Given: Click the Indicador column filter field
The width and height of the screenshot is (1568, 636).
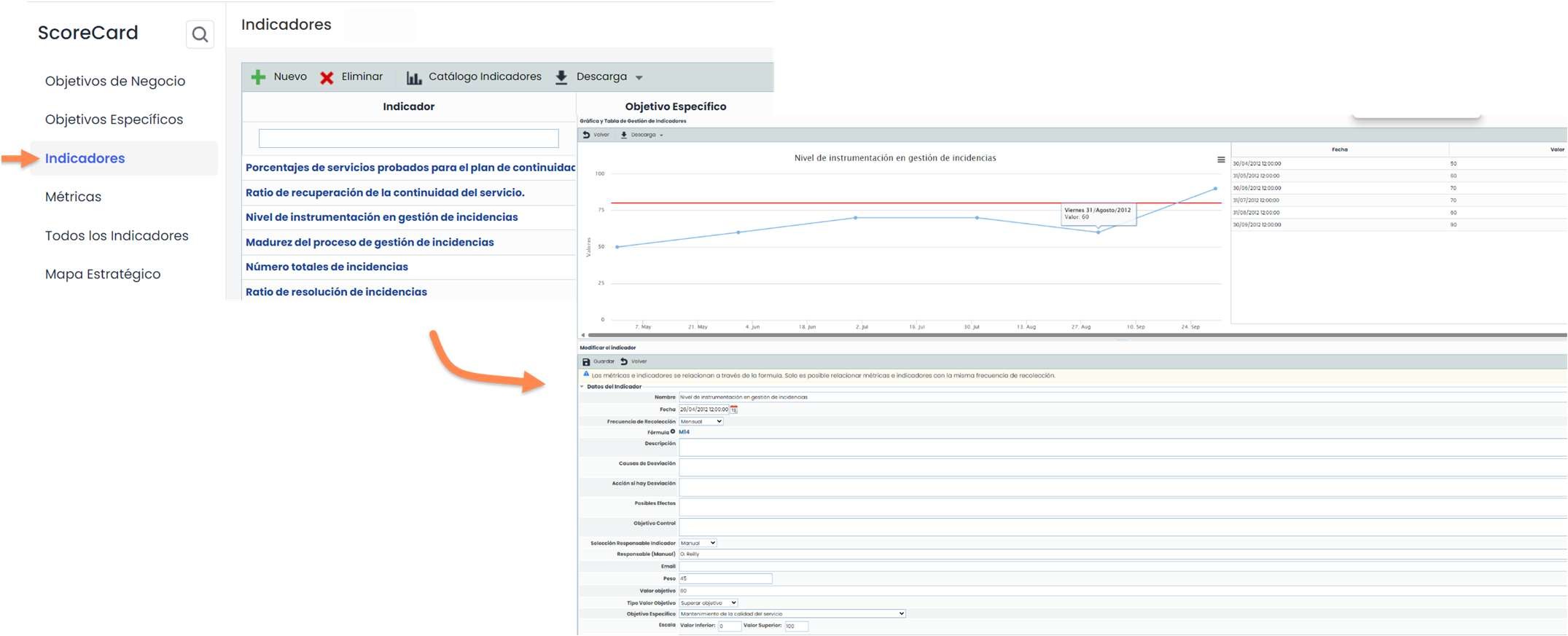Looking at the screenshot, I should (x=408, y=138).
